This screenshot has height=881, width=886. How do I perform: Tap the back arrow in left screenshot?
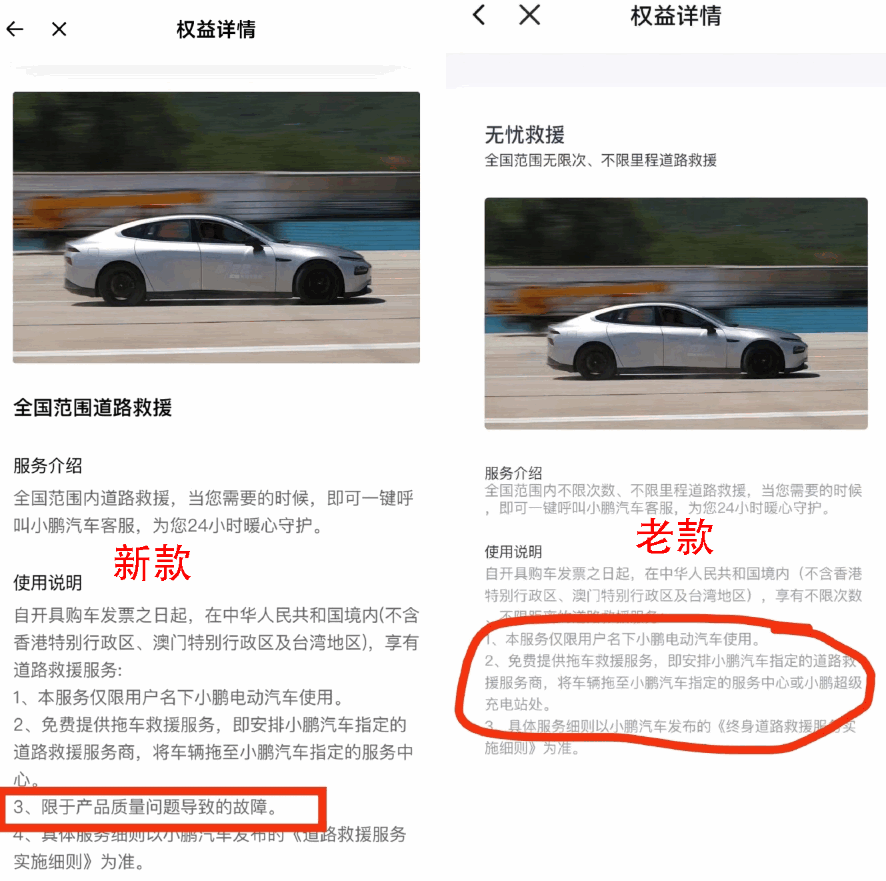point(15,29)
